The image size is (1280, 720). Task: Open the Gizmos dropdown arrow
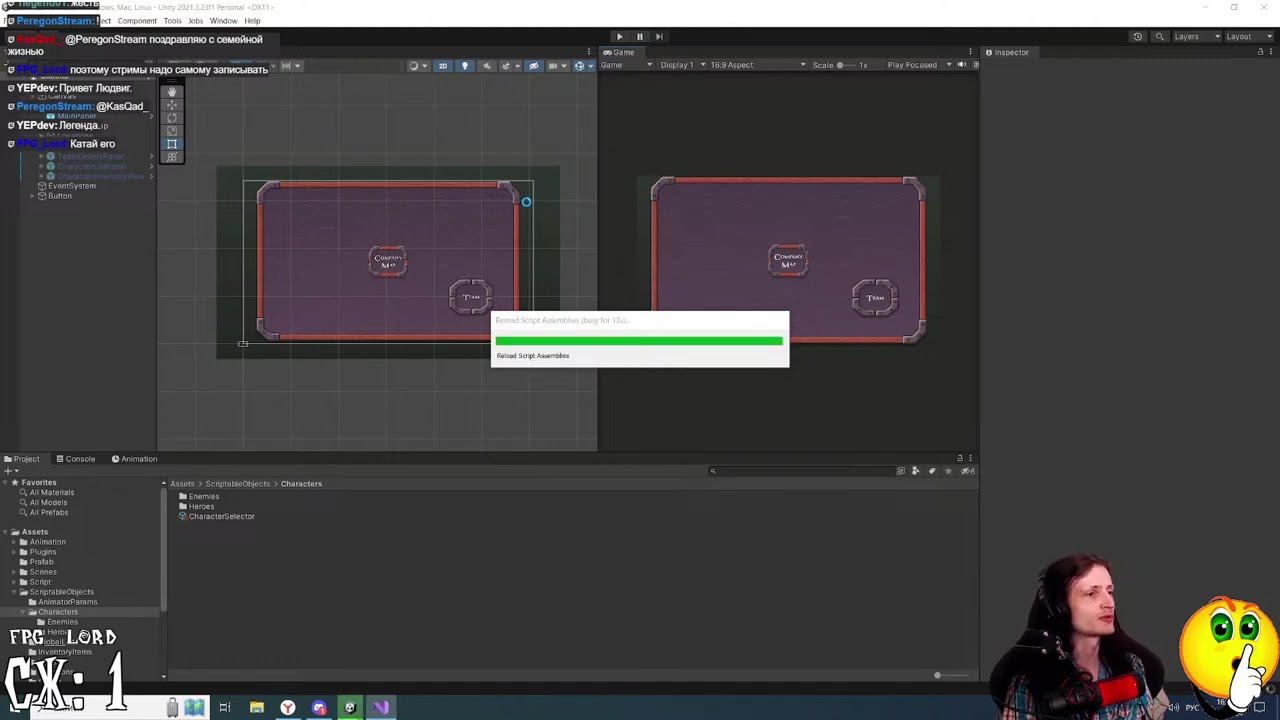[x=591, y=66]
